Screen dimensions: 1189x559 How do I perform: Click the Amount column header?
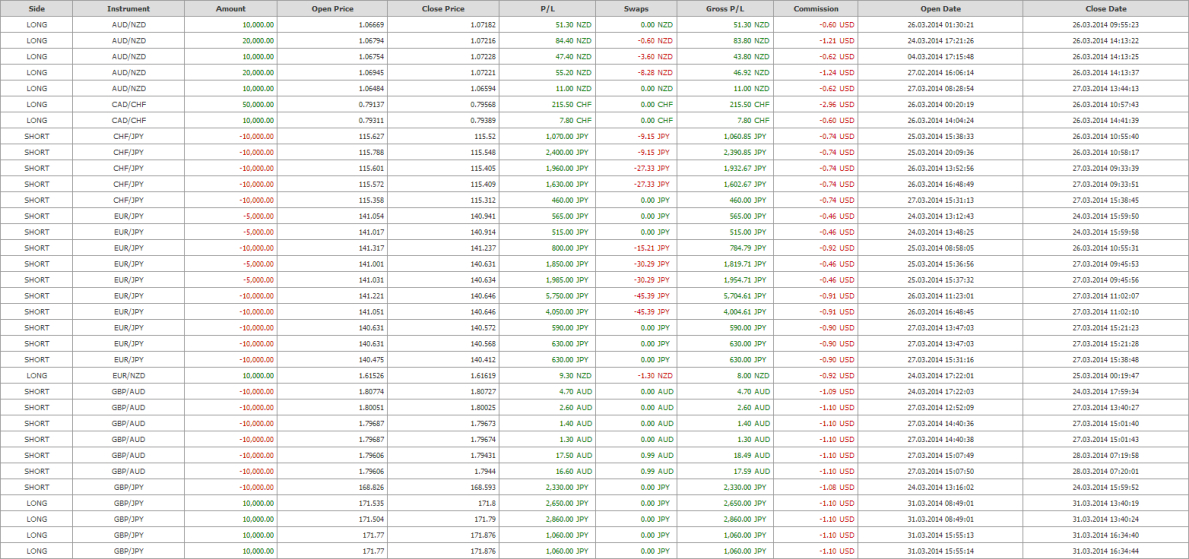[231, 9]
